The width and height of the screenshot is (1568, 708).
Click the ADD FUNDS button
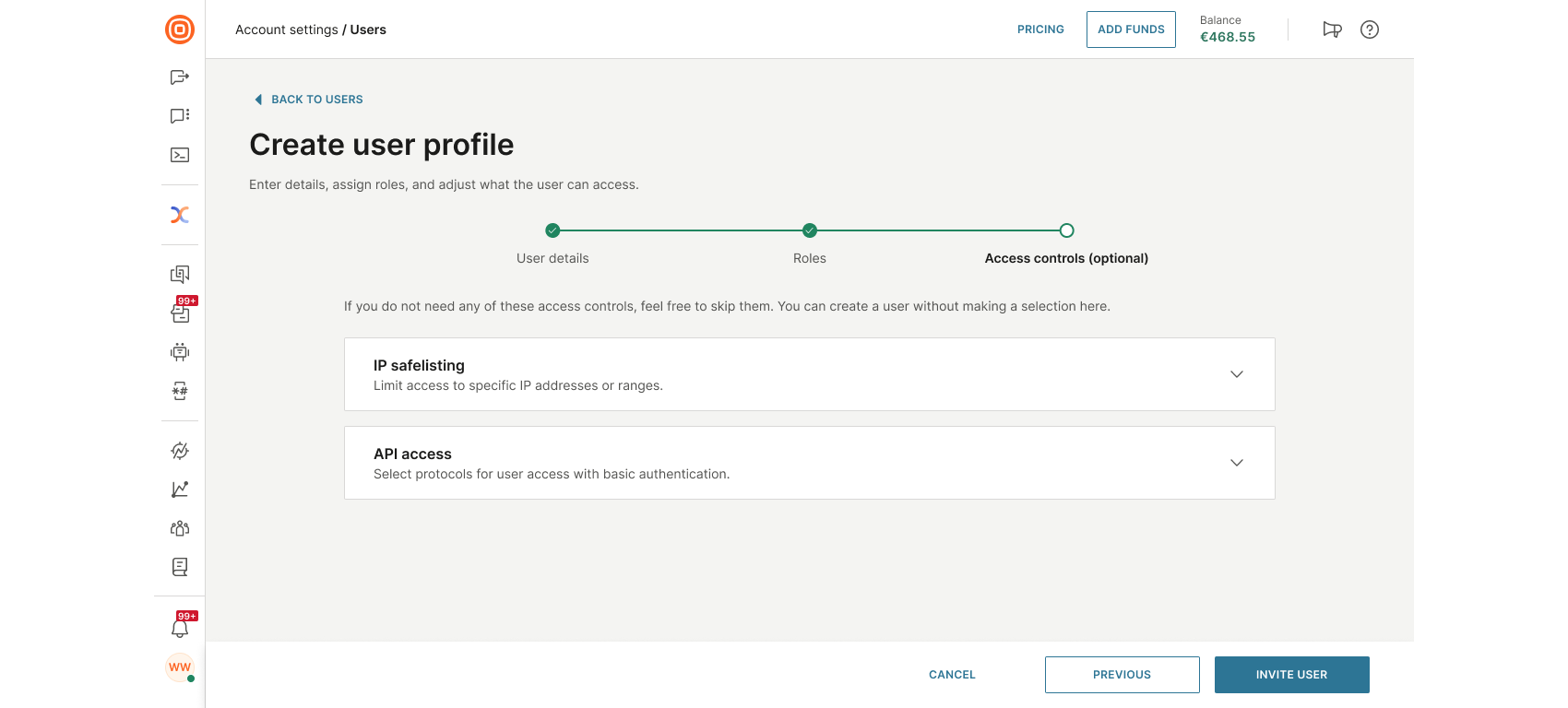point(1131,29)
